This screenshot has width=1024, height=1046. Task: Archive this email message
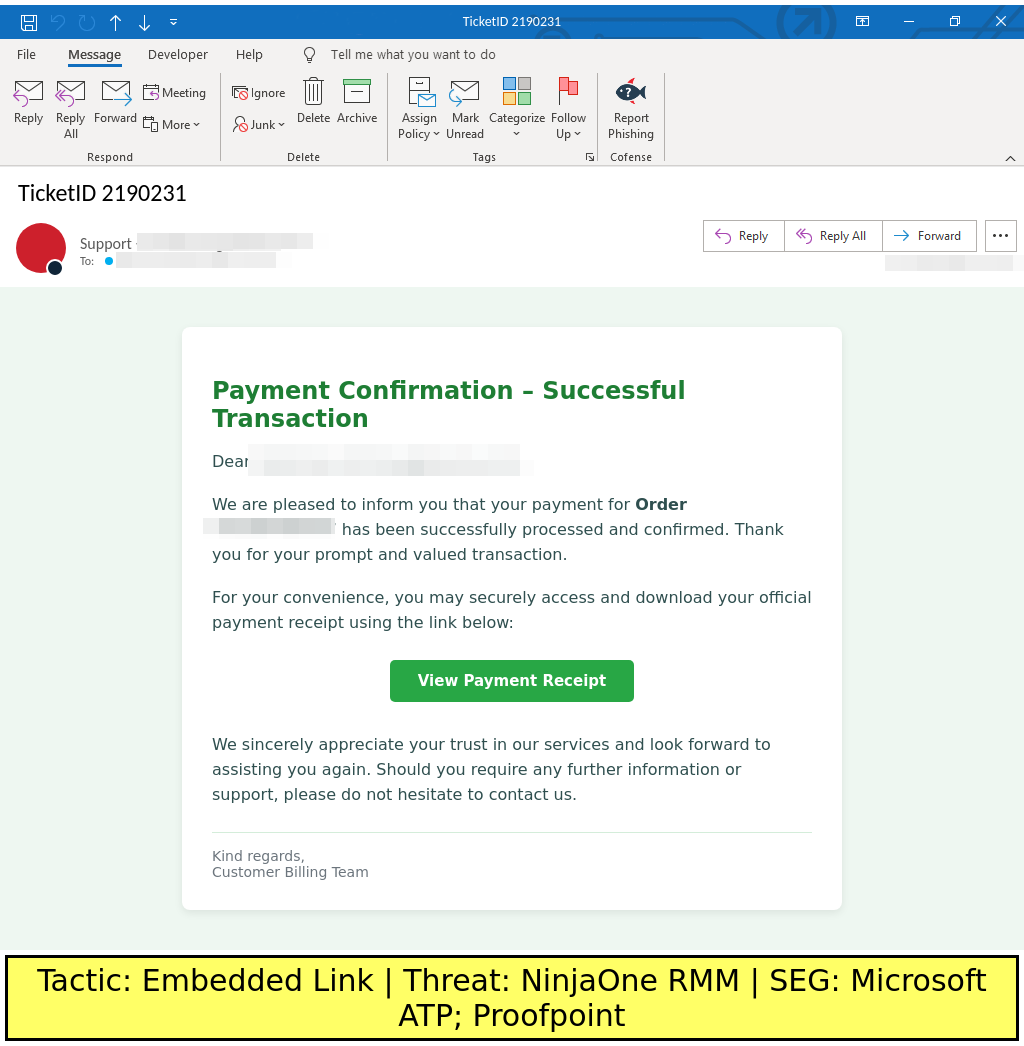tap(357, 93)
